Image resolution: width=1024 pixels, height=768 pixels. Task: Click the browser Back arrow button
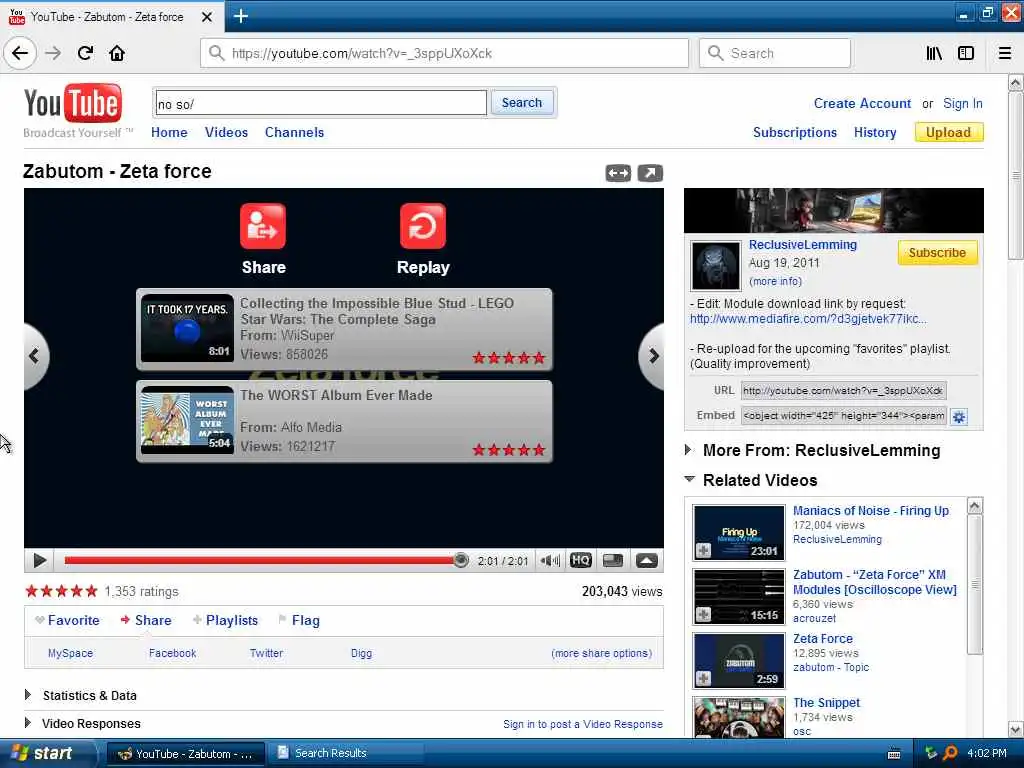[x=20, y=53]
